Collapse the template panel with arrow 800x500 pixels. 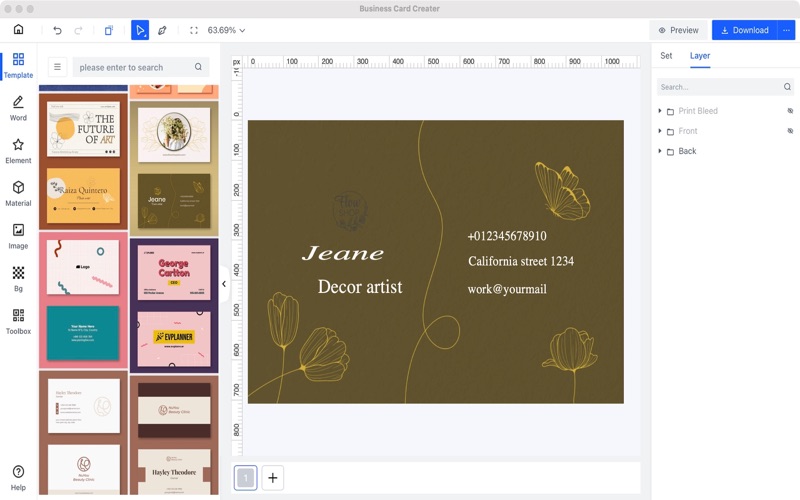224,284
